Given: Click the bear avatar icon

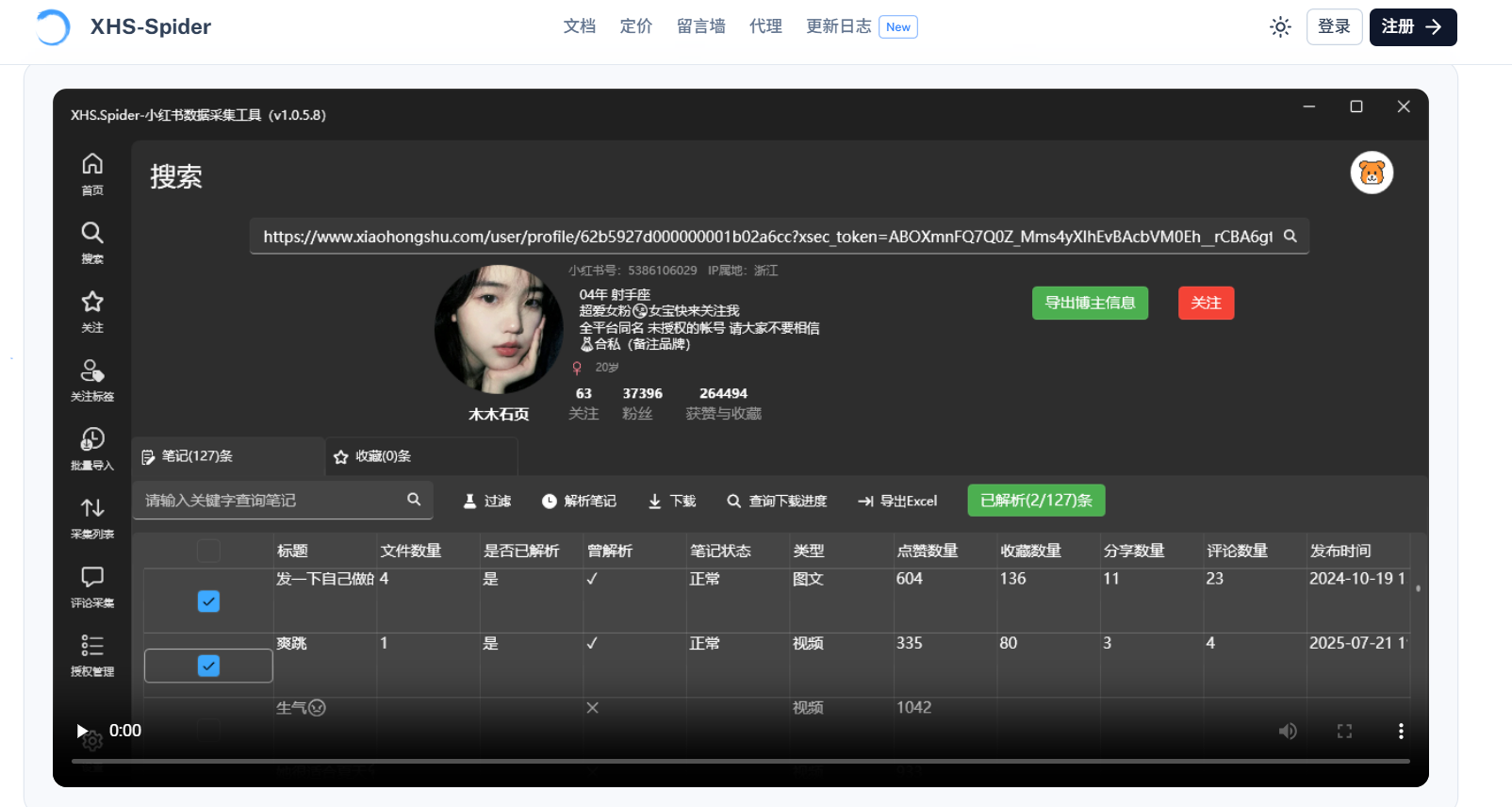Looking at the screenshot, I should pos(1372,173).
